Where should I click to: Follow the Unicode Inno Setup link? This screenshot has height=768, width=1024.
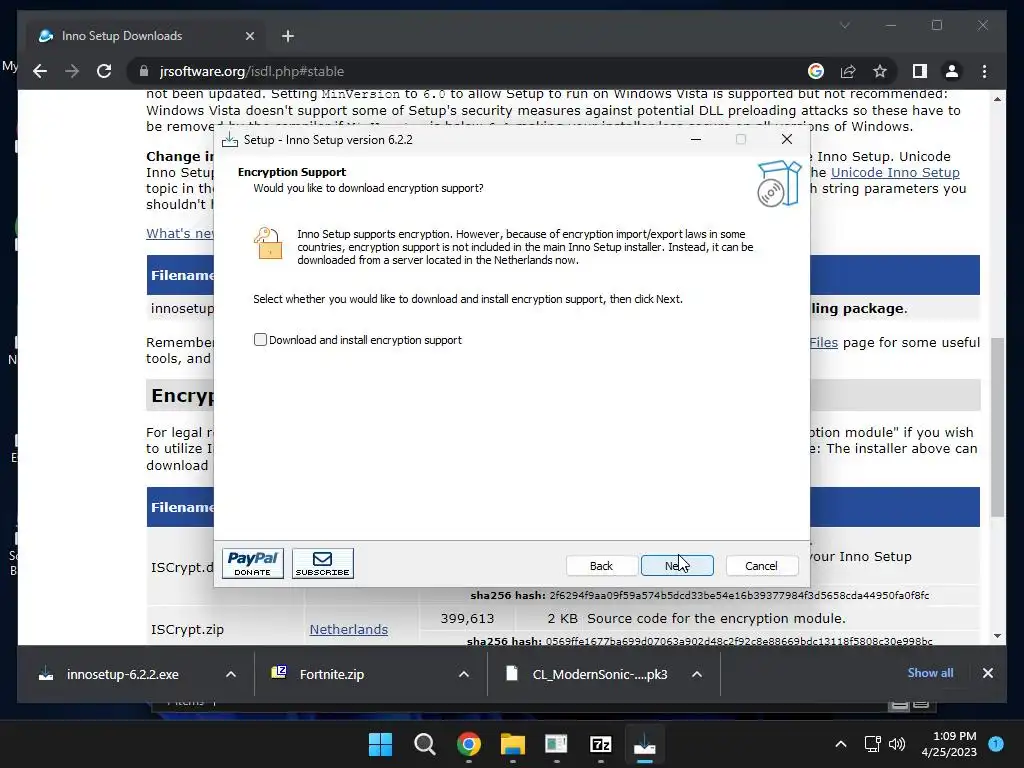(x=895, y=172)
